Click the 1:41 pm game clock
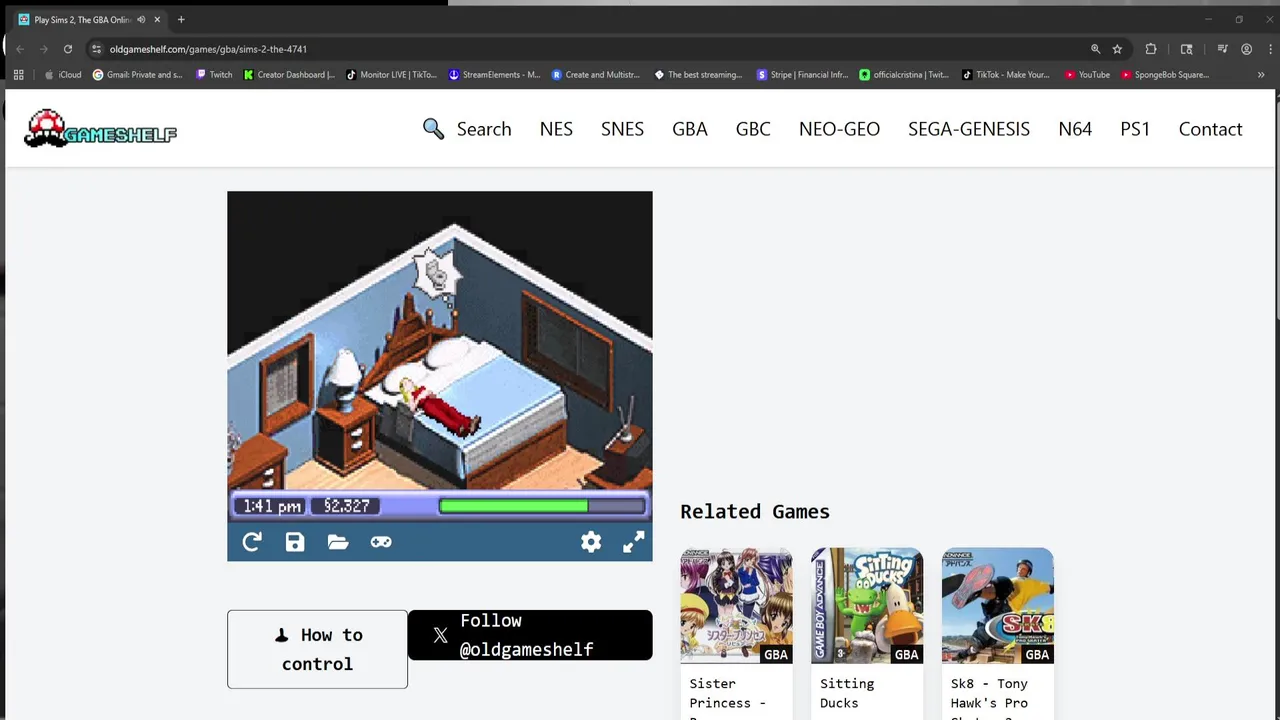The image size is (1280, 720). [272, 506]
